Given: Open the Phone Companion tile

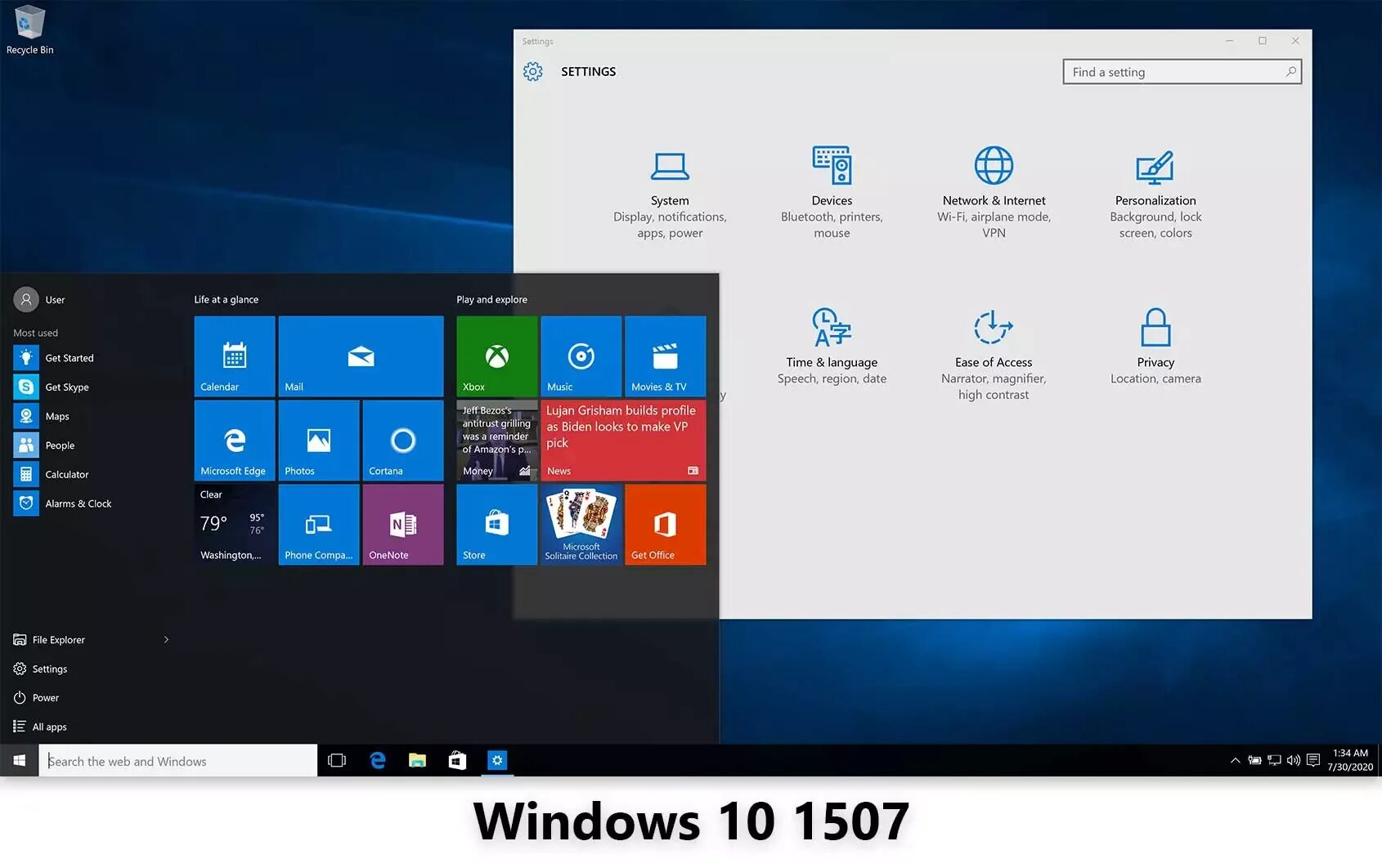Looking at the screenshot, I should [x=319, y=525].
